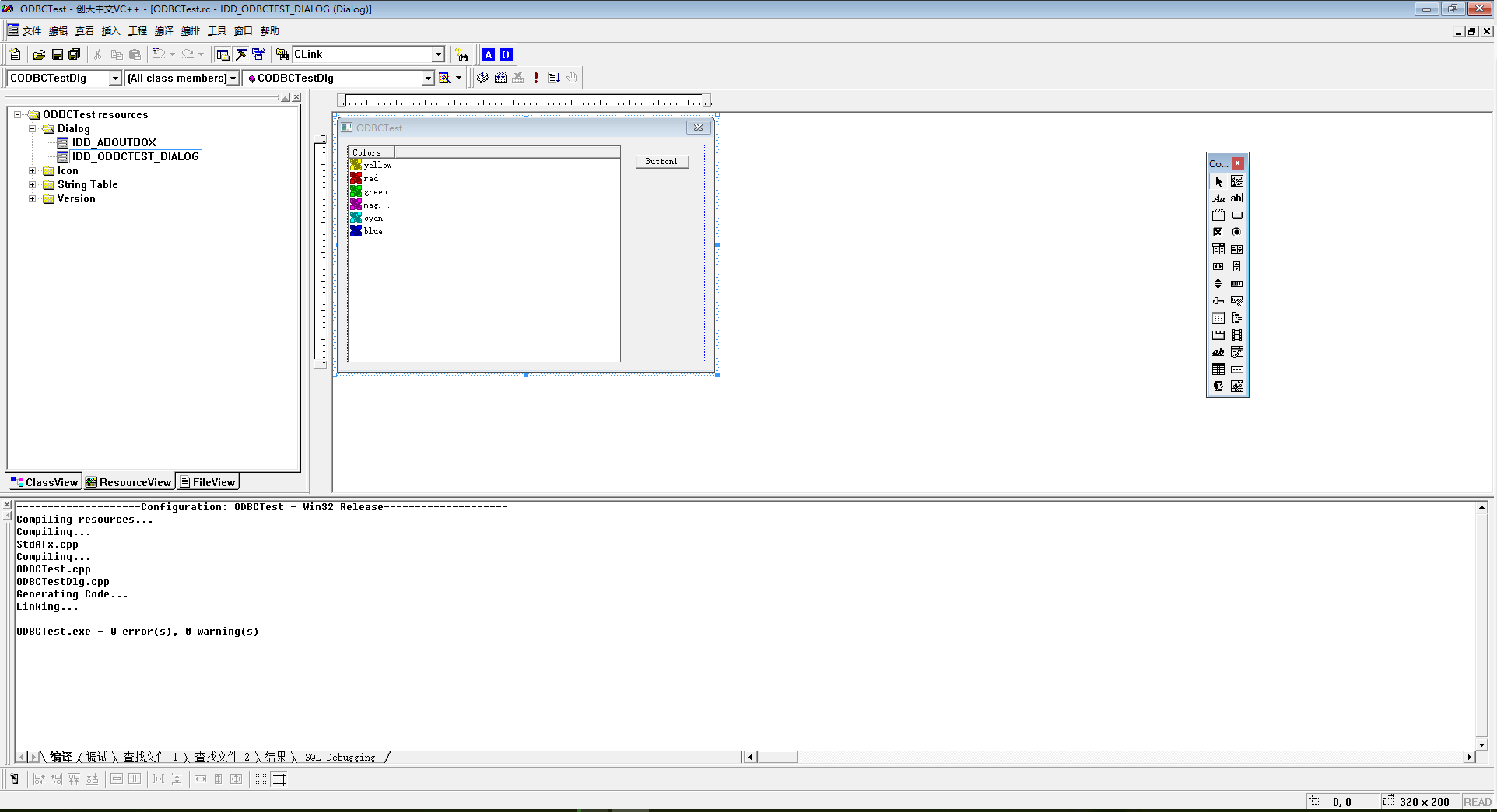Open the All class members dropdown
Screen dimensions: 1497x812
point(233,79)
